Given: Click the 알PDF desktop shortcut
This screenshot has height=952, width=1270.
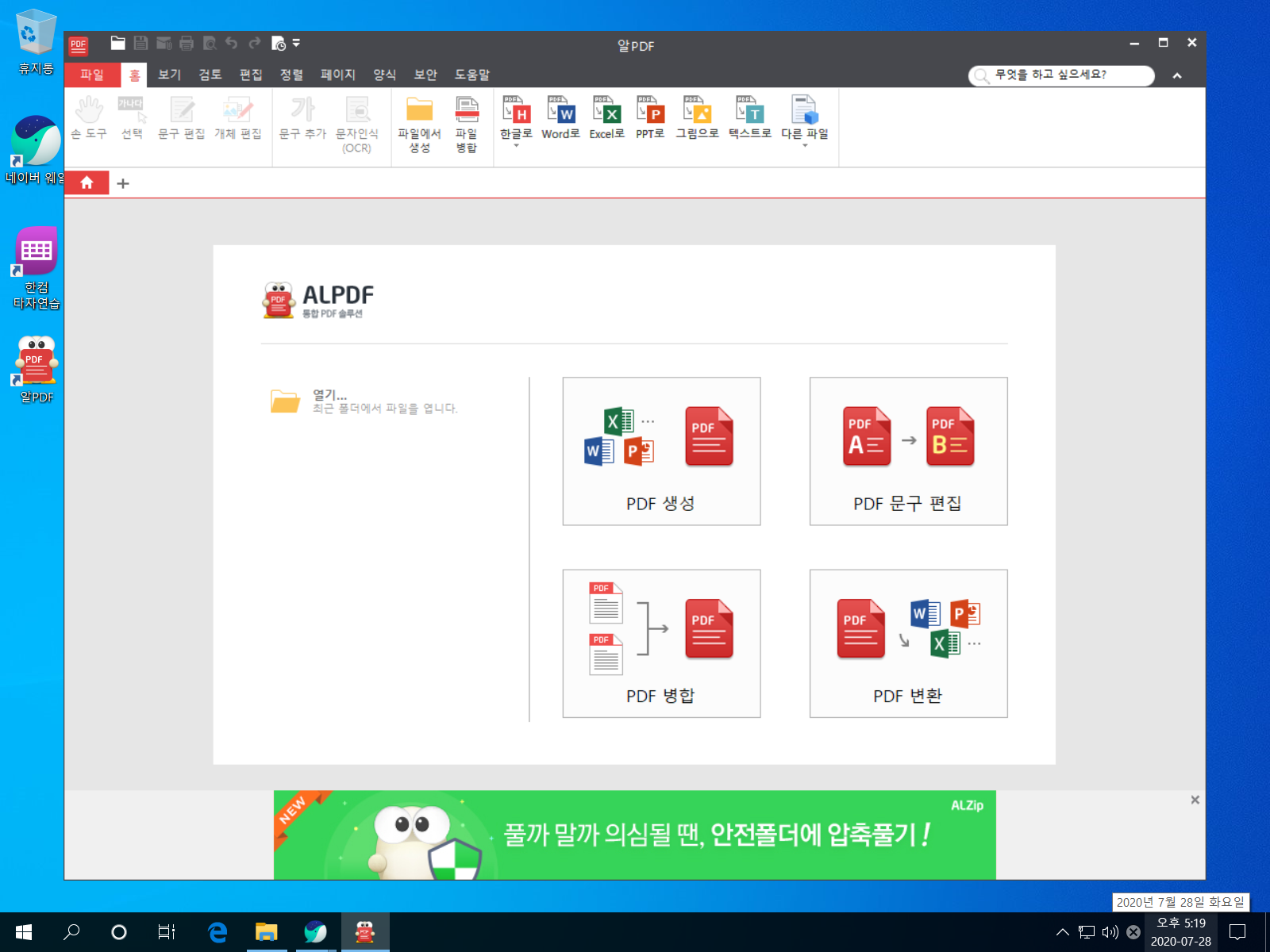Looking at the screenshot, I should click(36, 369).
